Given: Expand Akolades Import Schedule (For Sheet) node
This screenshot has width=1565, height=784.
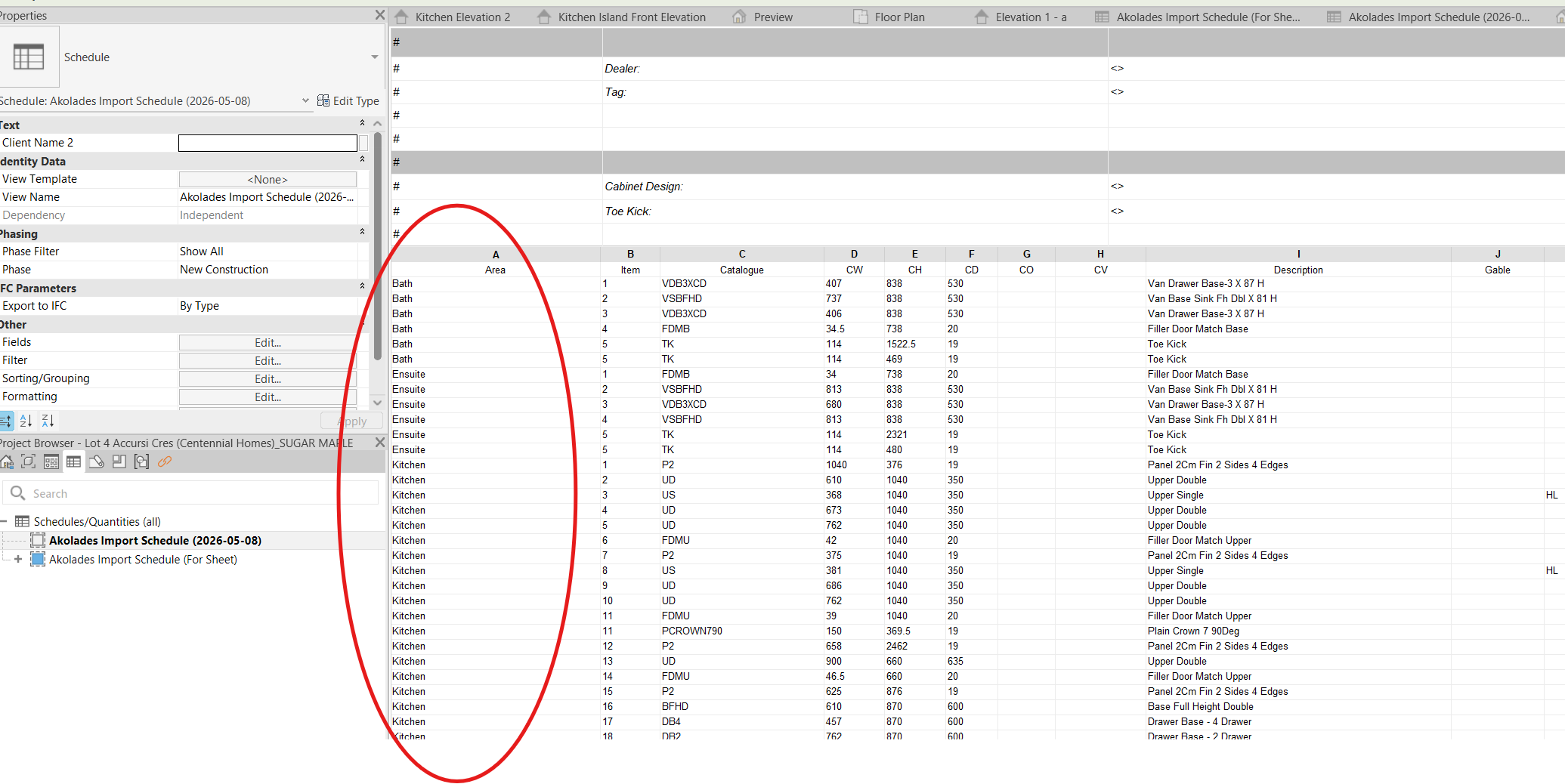Looking at the screenshot, I should point(18,559).
